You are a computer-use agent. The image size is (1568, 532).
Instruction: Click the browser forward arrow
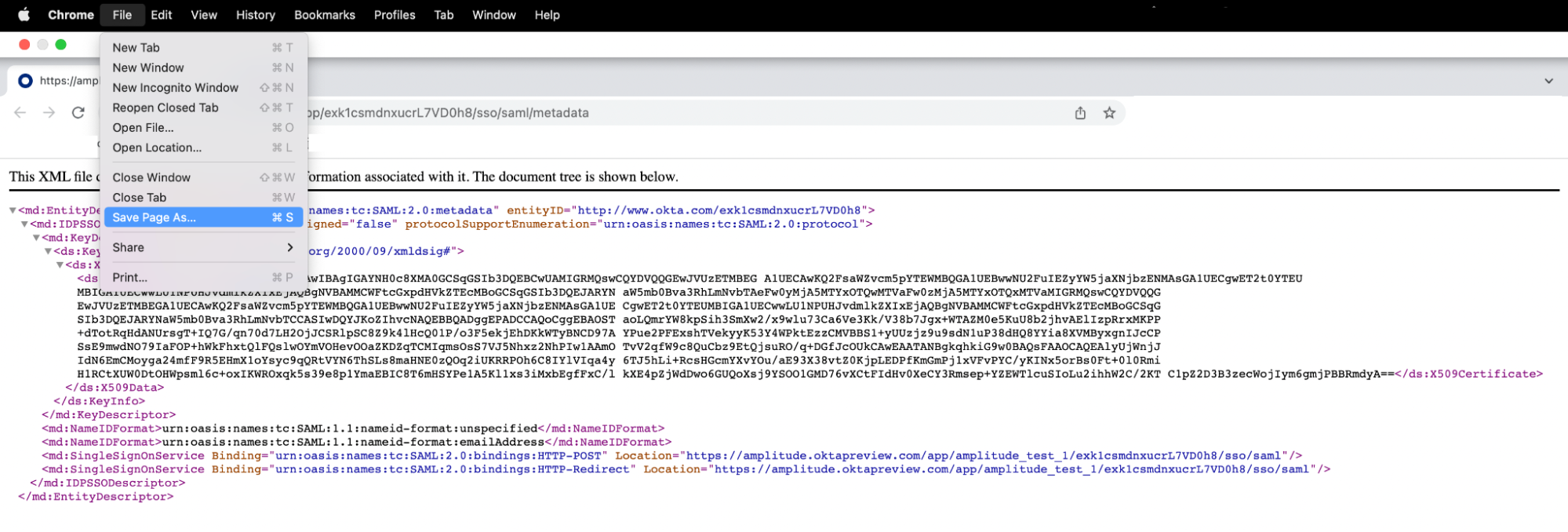[x=49, y=113]
